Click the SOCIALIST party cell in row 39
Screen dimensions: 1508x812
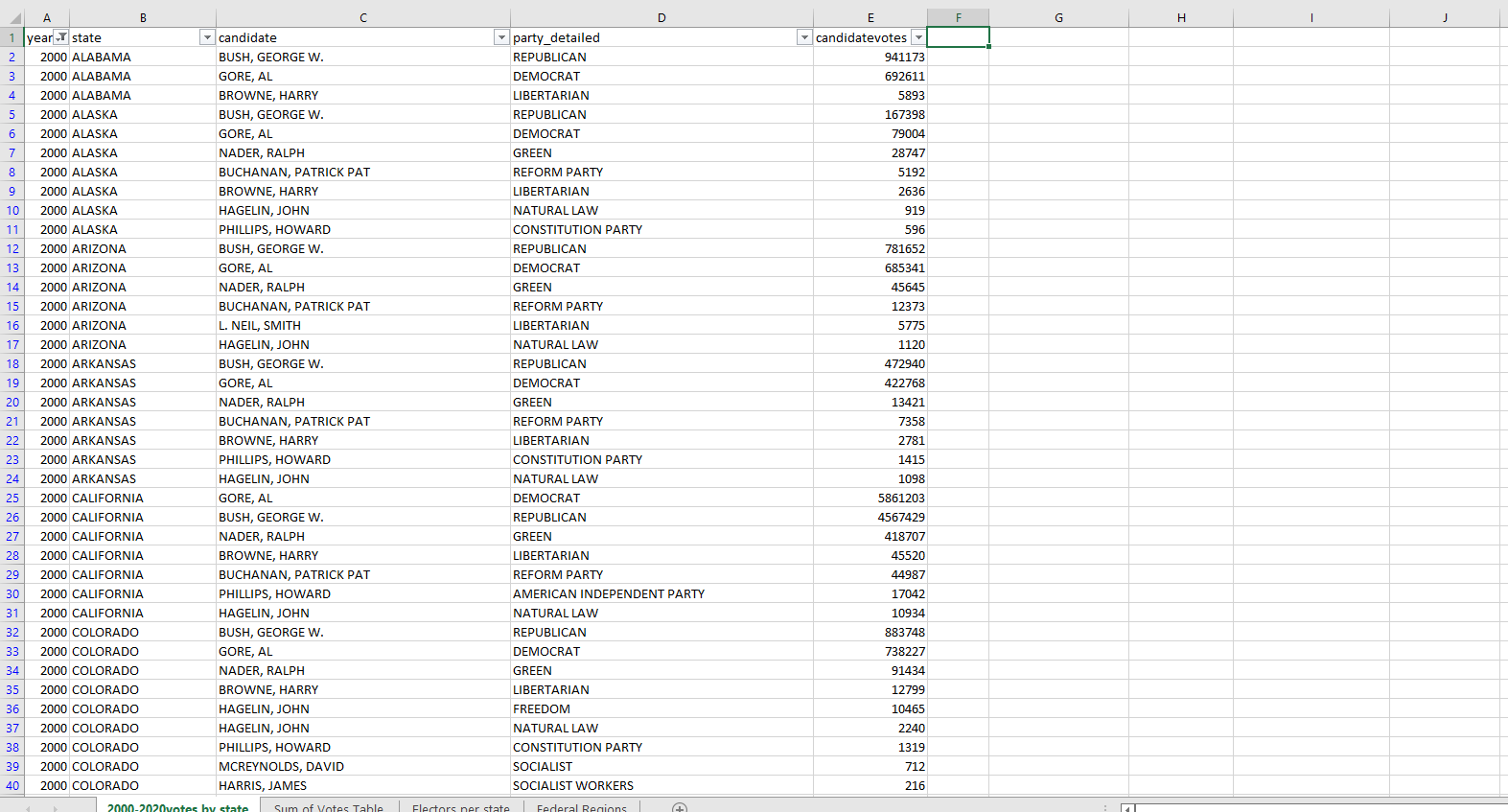pos(661,766)
